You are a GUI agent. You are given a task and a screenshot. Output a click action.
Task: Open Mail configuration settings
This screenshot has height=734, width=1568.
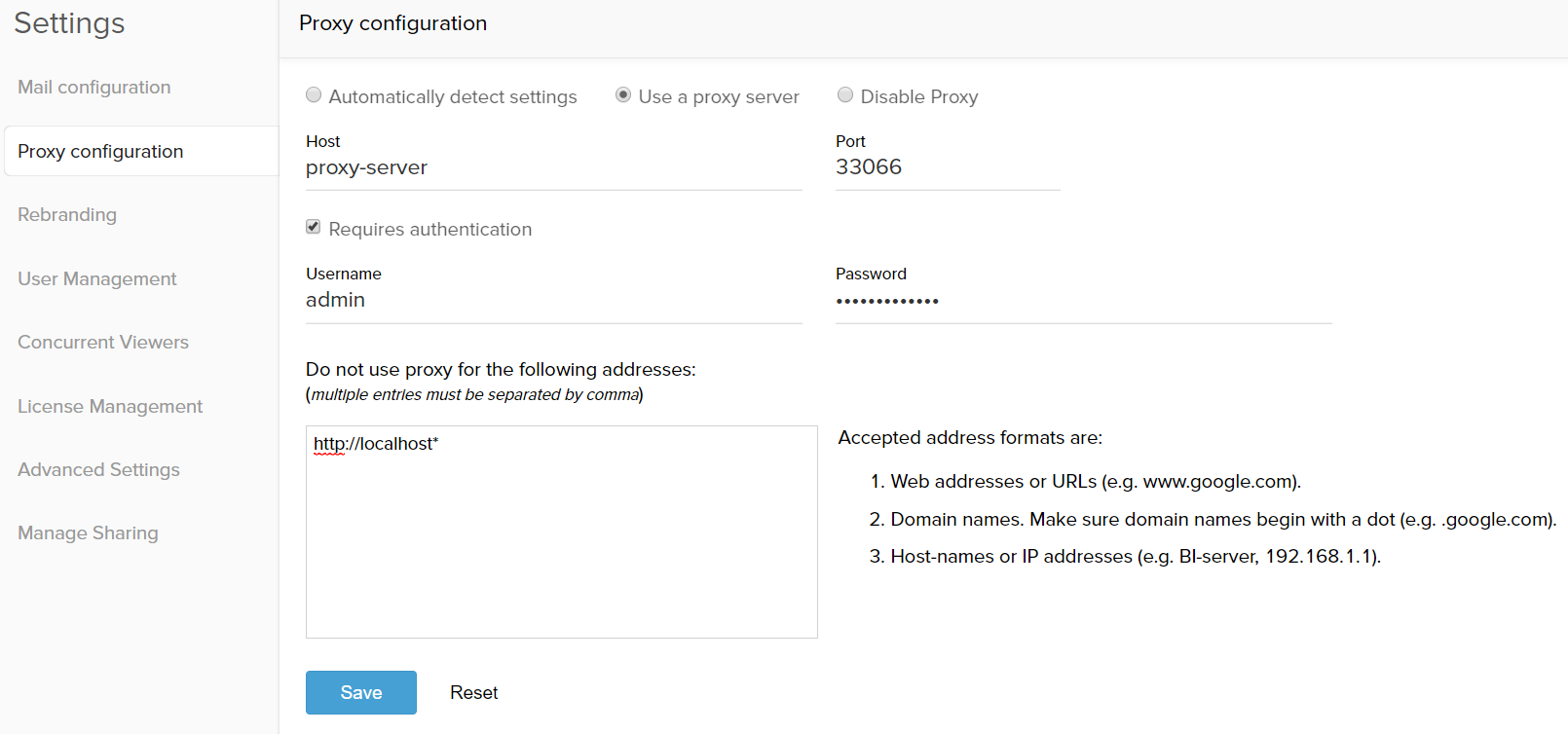[94, 88]
